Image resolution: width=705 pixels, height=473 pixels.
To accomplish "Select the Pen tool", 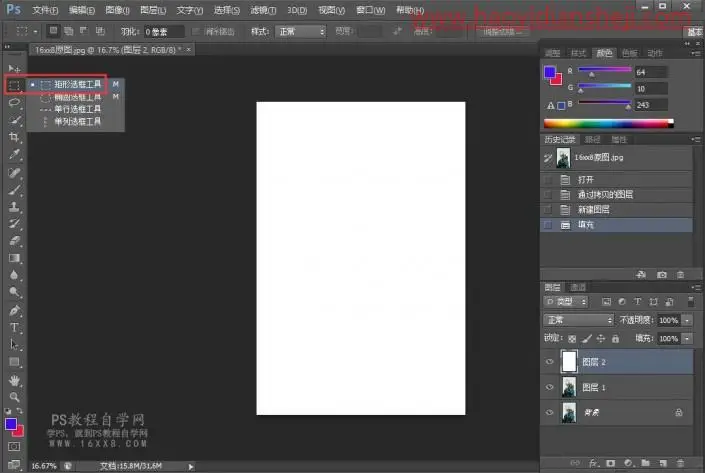I will [x=14, y=310].
